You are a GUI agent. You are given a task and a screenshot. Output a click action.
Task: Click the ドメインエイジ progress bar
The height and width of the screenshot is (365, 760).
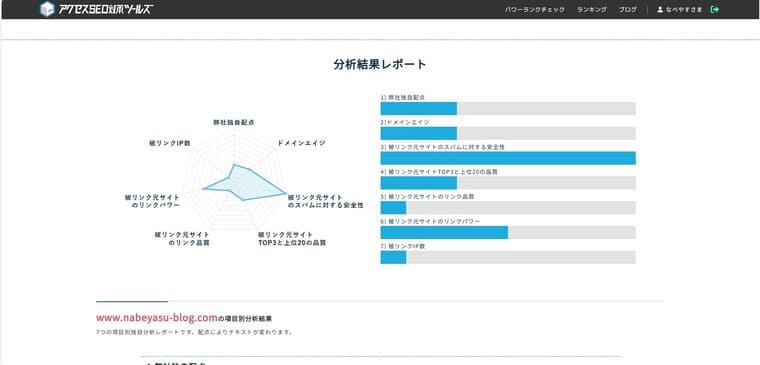point(508,133)
